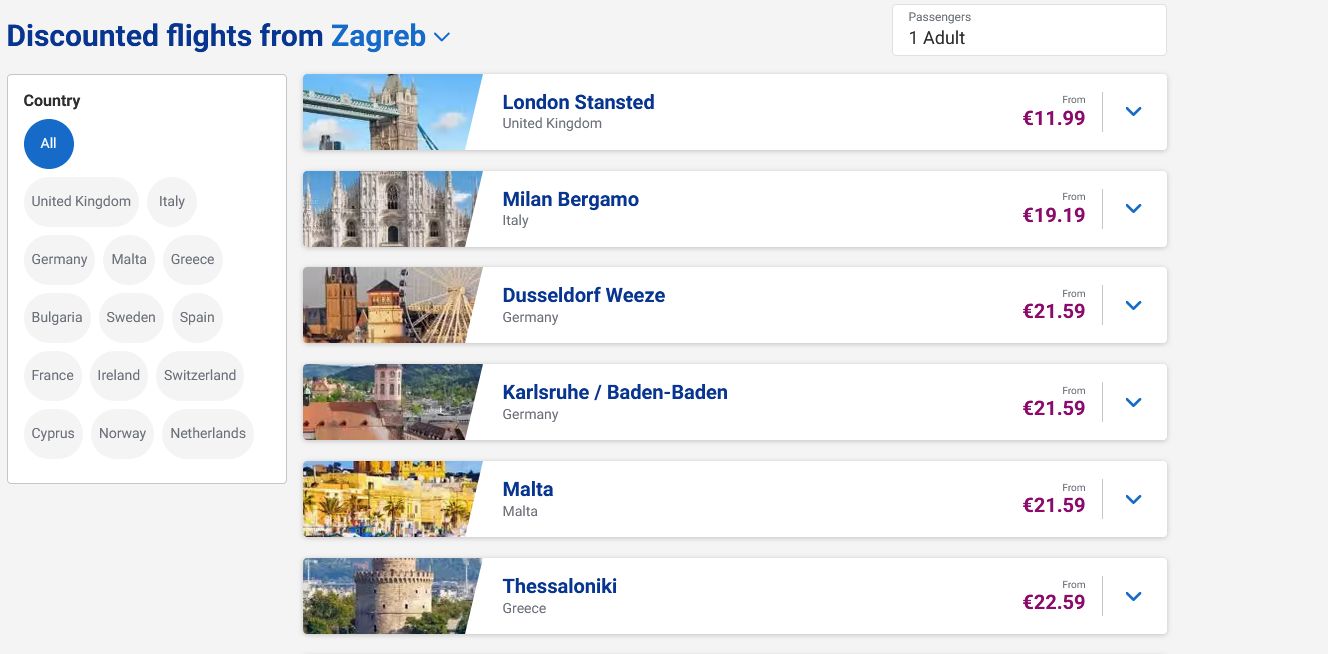
Task: Open the Karlsruhe / Baden-Baden destination
Action: pos(615,392)
